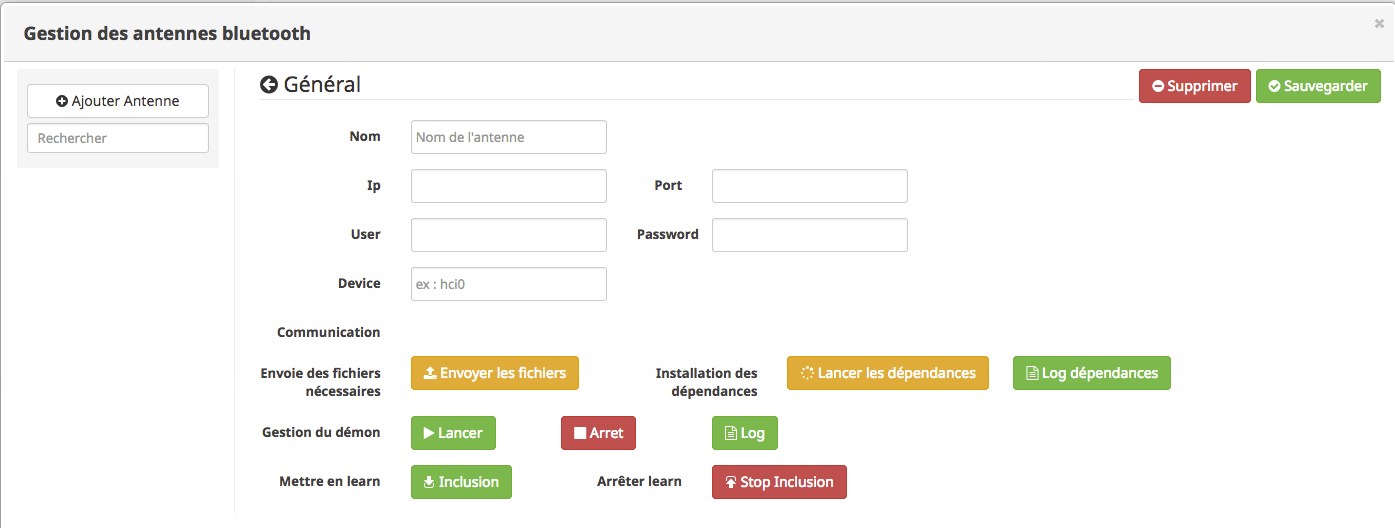Send files with Envoyer les fichiers

coord(495,373)
